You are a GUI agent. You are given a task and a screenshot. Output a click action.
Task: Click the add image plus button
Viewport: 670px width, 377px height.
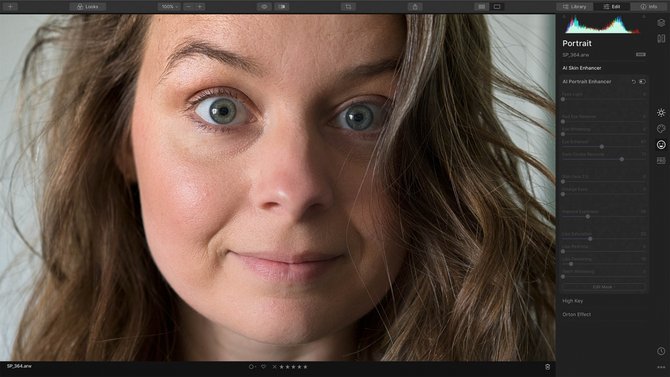pos(10,6)
